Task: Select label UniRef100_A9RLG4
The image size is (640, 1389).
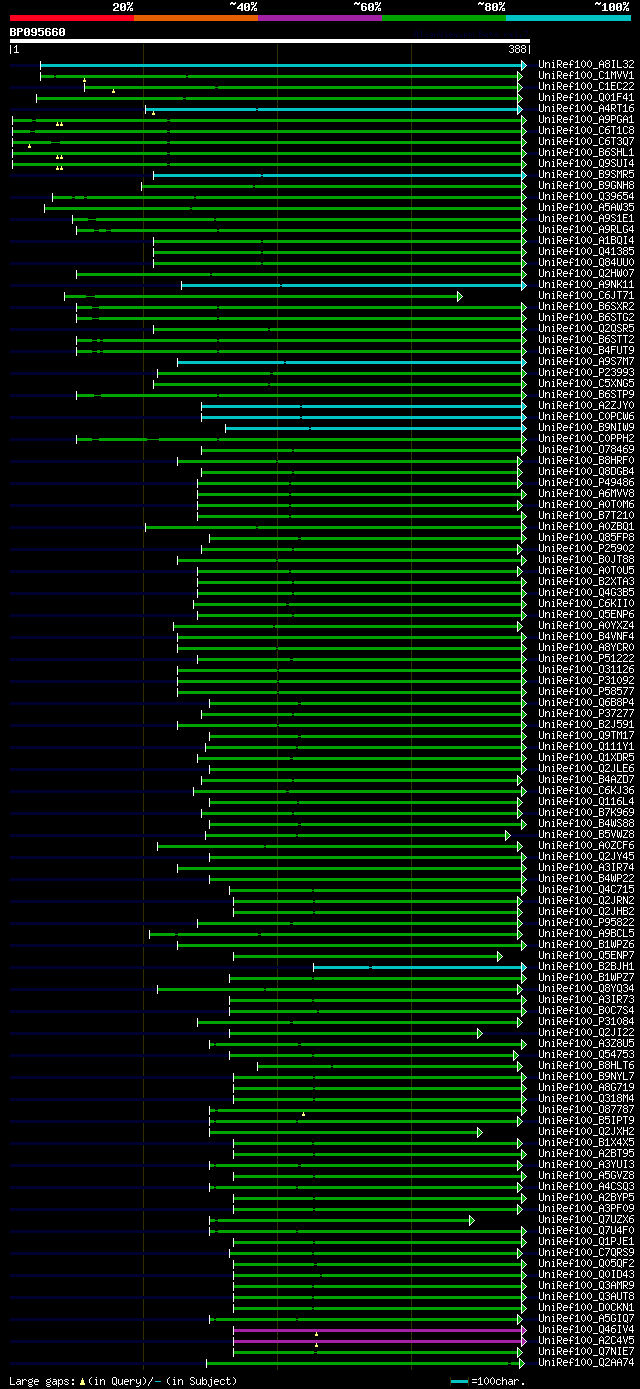Action: (586, 229)
